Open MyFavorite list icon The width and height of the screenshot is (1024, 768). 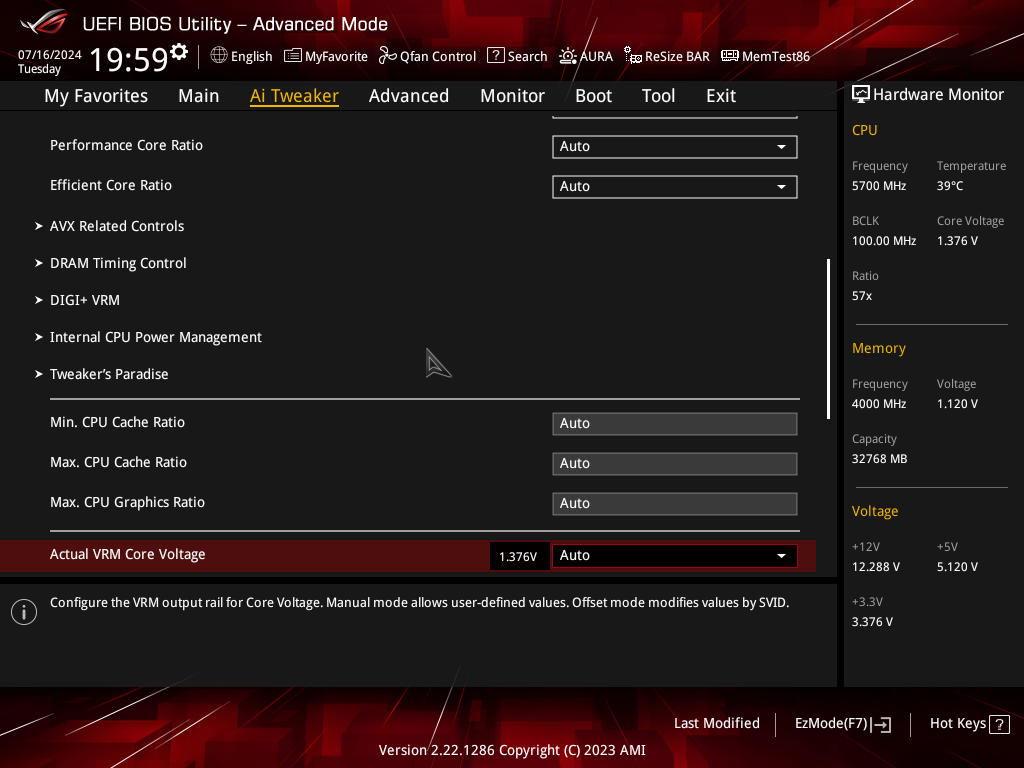coord(293,56)
